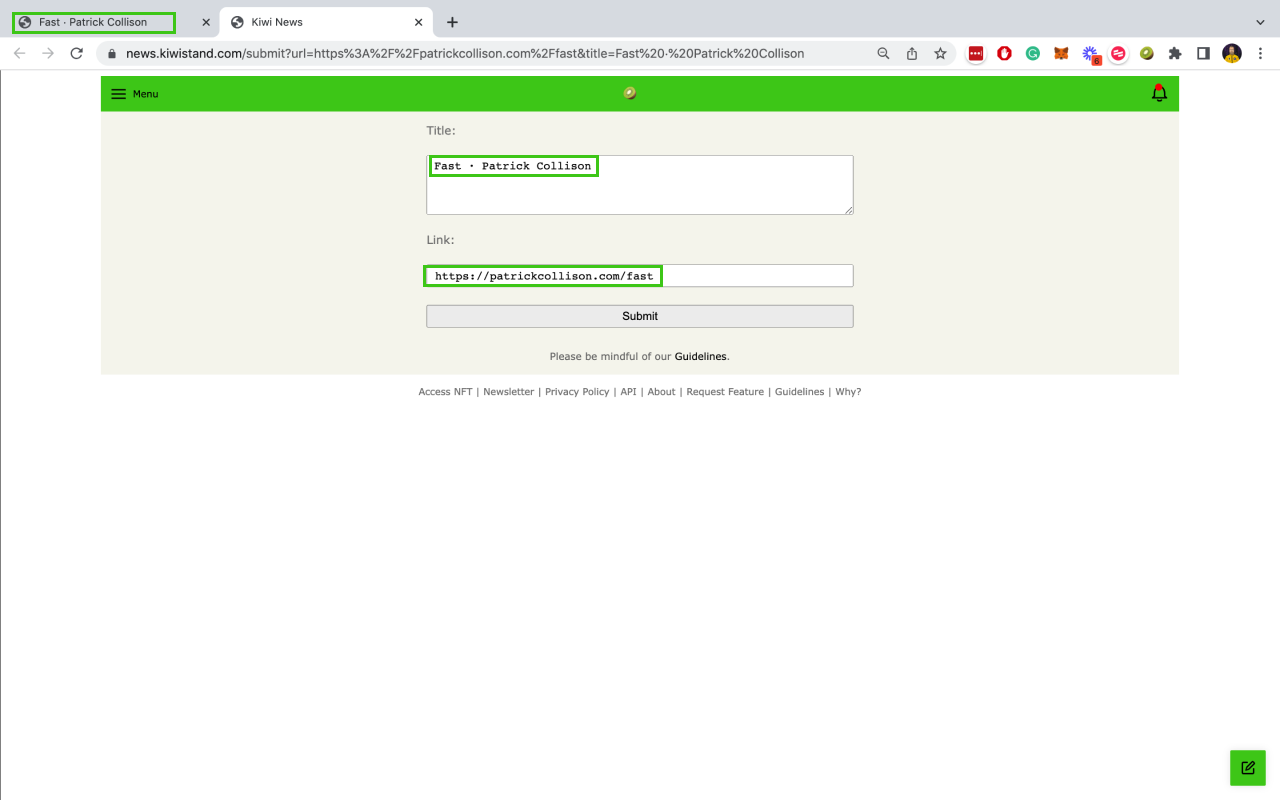Reload the page

(x=77, y=53)
